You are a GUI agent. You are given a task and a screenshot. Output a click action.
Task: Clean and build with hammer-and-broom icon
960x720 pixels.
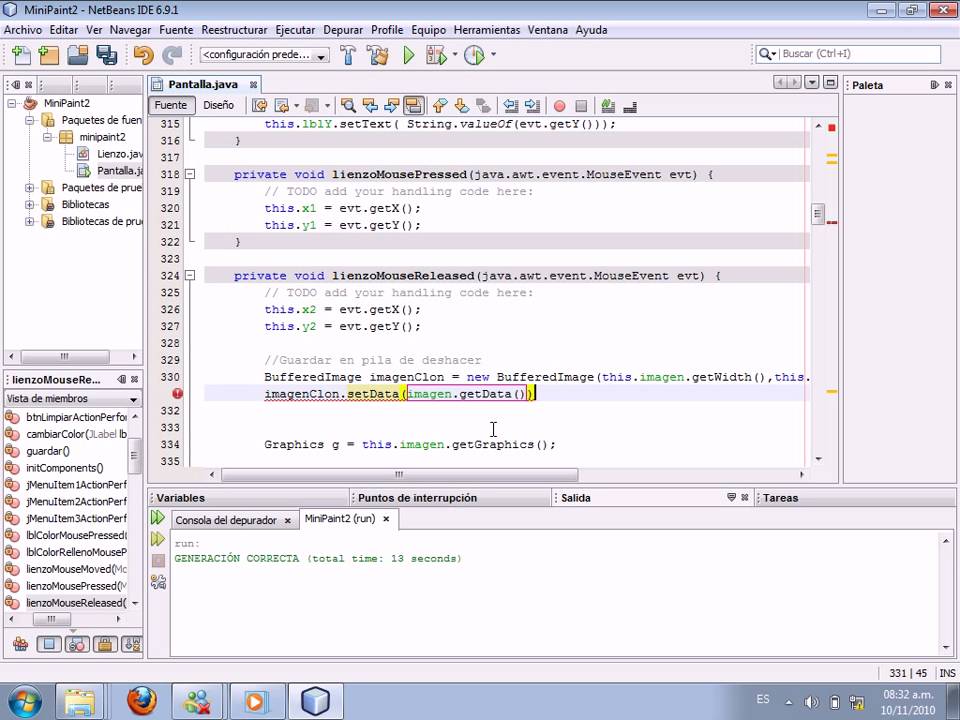378,55
